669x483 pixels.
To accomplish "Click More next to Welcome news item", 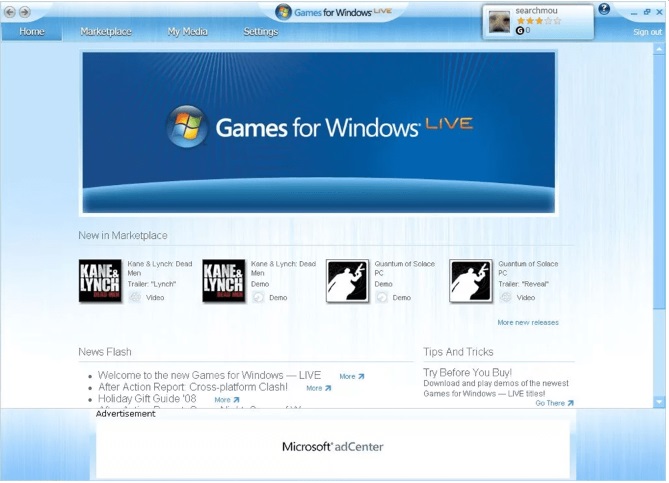I will pyautogui.click(x=351, y=377).
